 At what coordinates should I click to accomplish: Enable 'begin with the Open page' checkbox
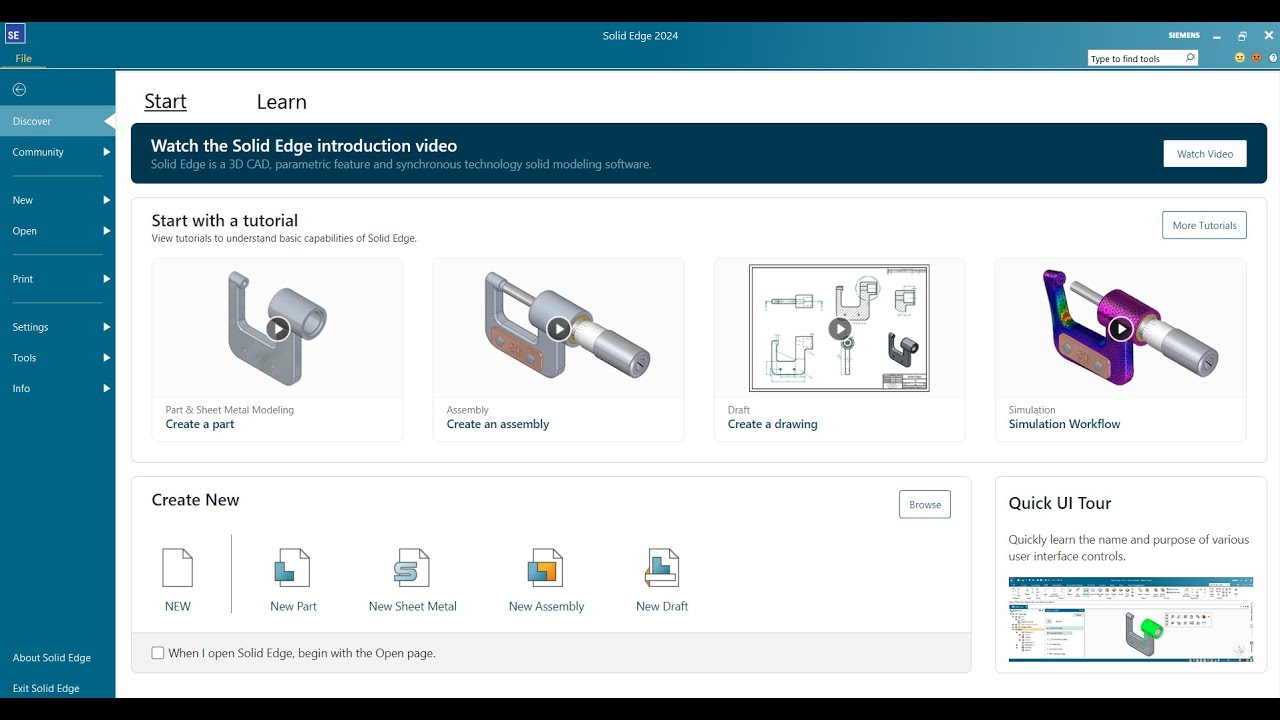pos(158,653)
